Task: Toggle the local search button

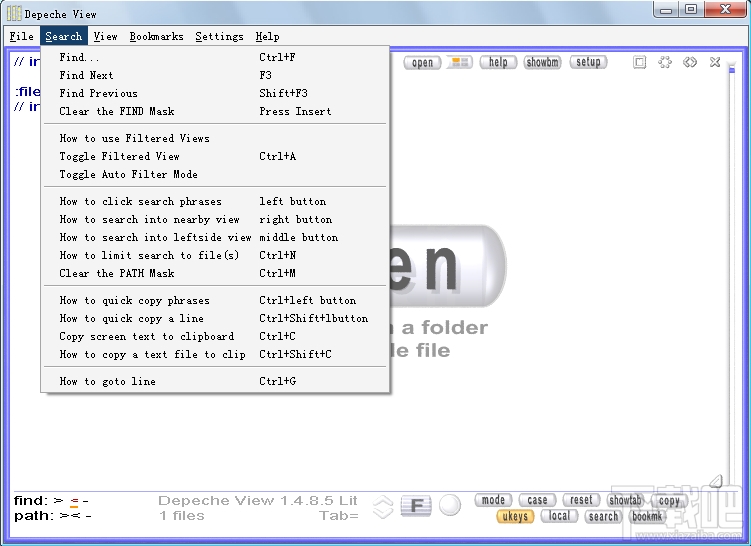Action: [x=559, y=516]
